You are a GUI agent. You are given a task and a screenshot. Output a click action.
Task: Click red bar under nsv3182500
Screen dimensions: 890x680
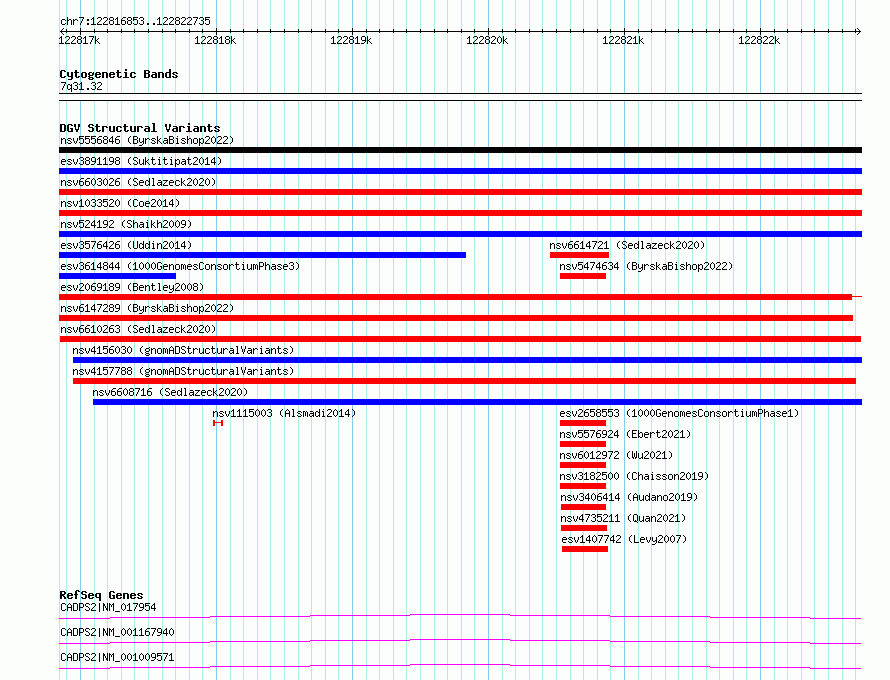(583, 486)
